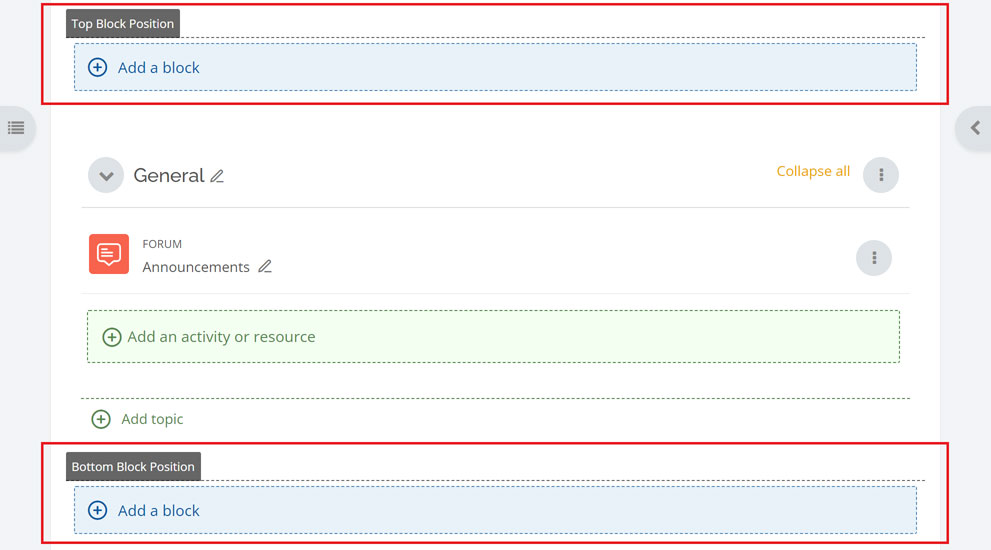Click the Add topic link
The width and height of the screenshot is (991, 550).
point(152,419)
